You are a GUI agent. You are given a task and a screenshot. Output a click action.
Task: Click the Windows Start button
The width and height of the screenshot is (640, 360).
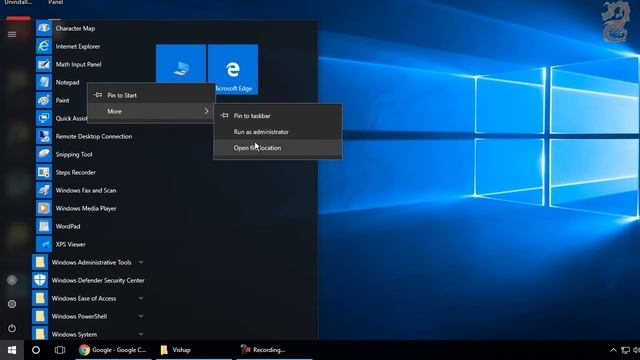pos(12,350)
